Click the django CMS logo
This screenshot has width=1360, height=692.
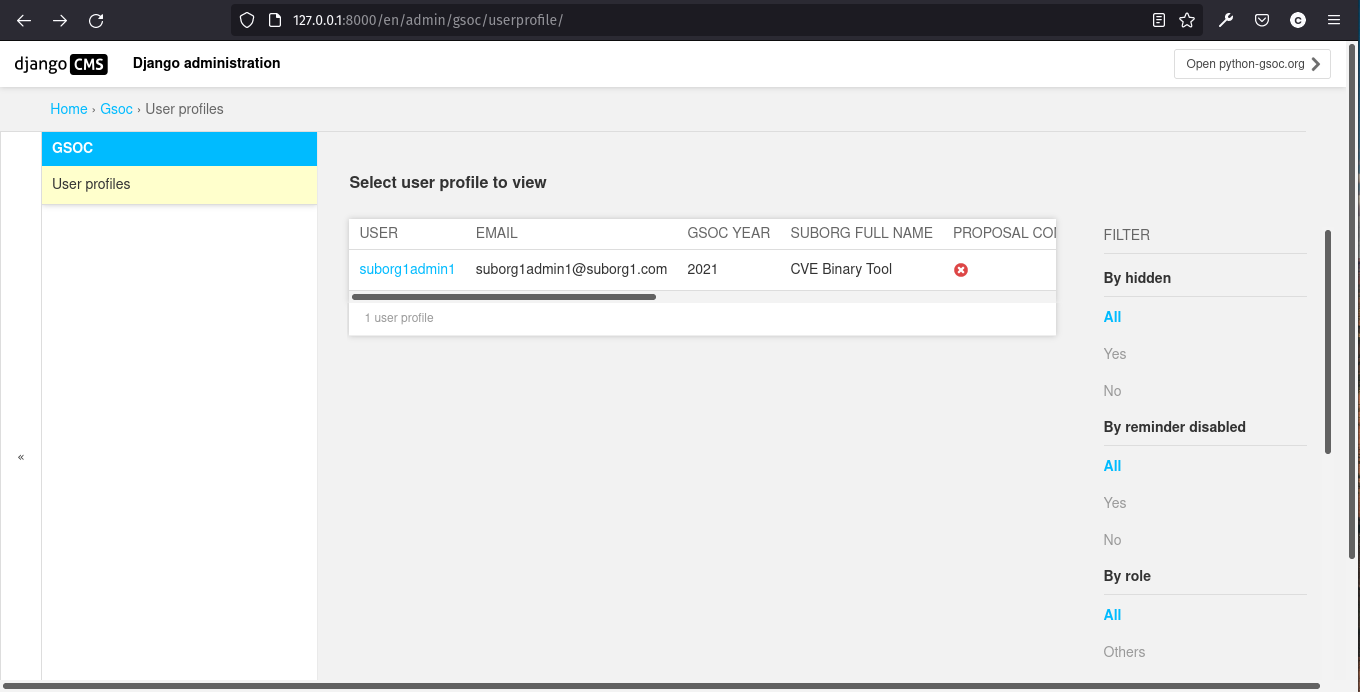click(x=61, y=64)
